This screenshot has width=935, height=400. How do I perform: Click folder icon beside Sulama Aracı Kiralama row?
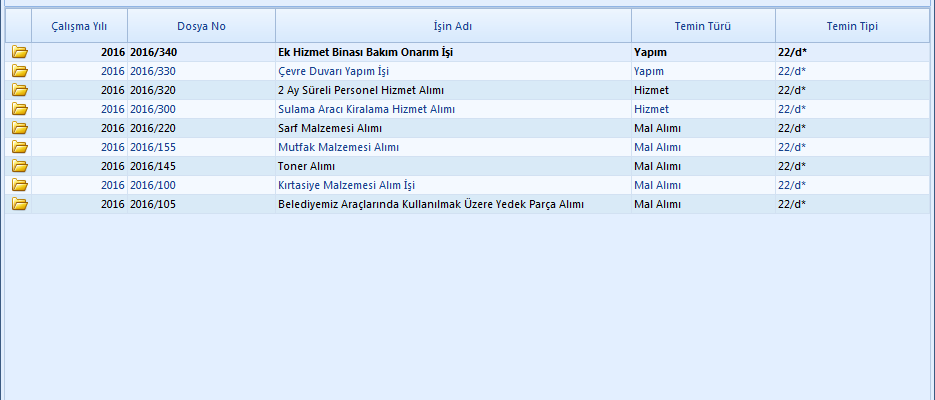pyautogui.click(x=19, y=109)
